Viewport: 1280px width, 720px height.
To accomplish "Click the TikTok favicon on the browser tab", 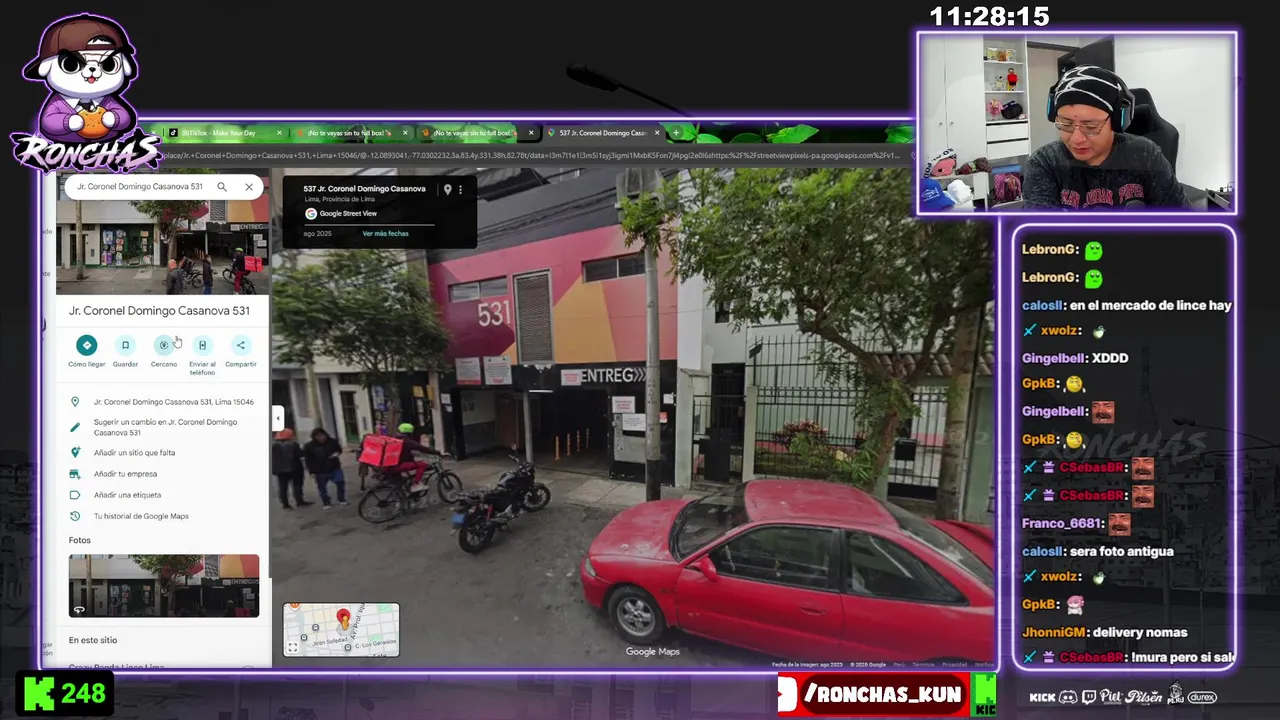I will coord(173,133).
